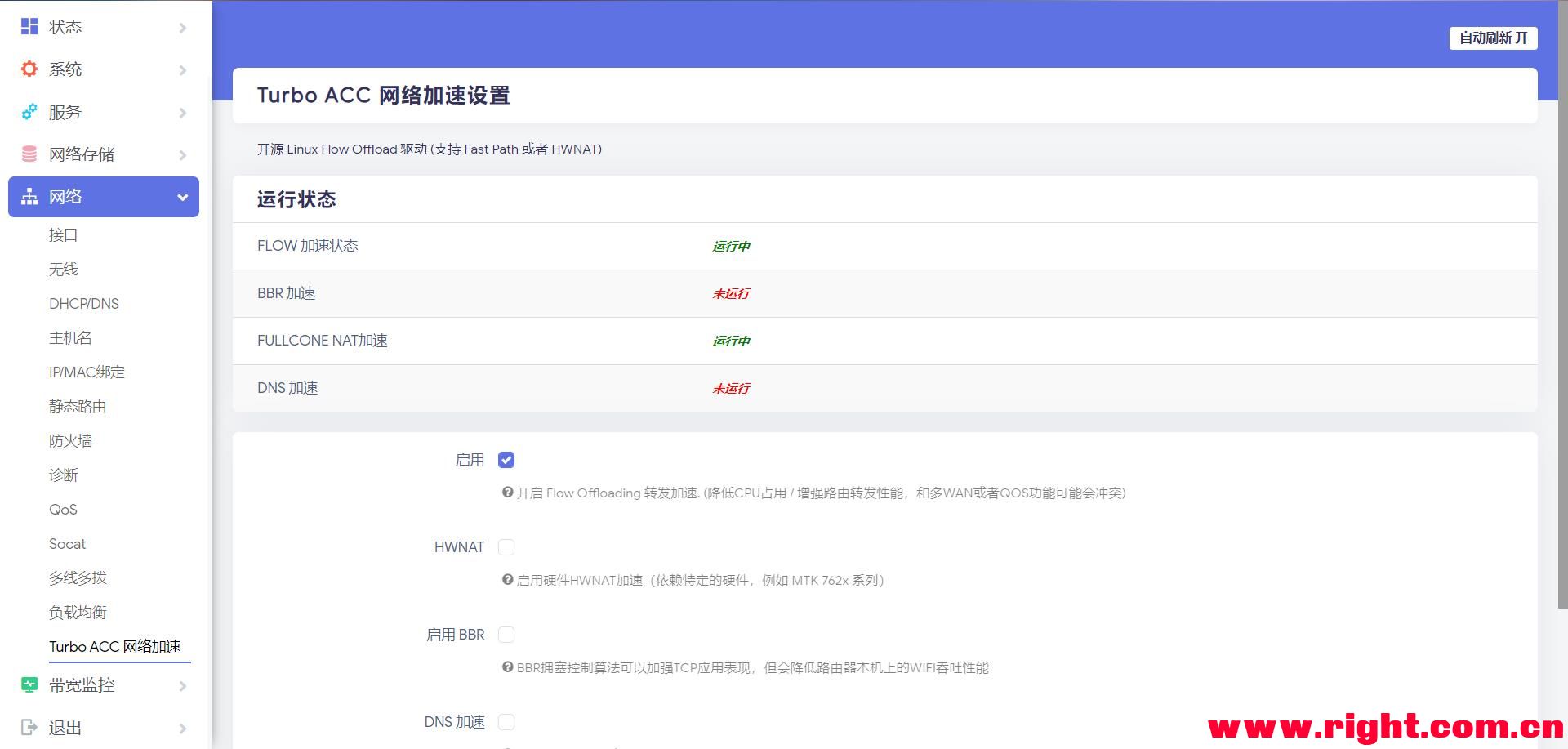Tick the 启用 BBR checkbox
The image size is (1568, 749).
506,635
